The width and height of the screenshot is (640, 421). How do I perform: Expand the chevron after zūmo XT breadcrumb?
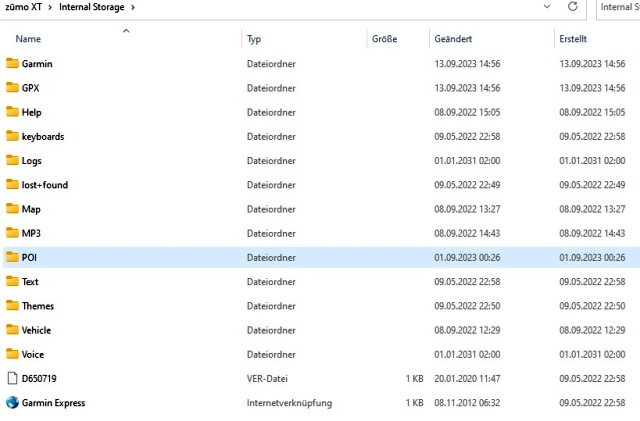(x=50, y=7)
